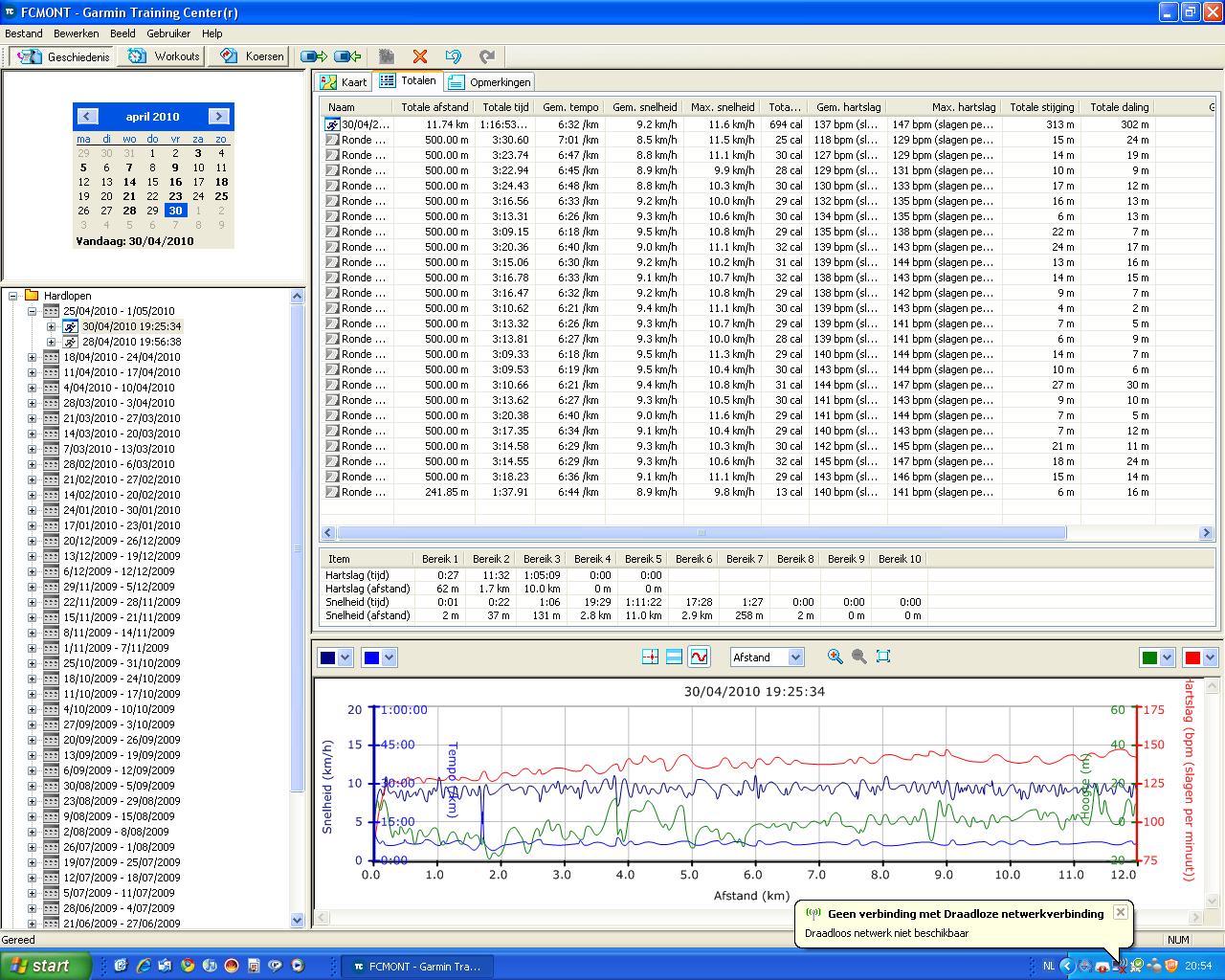Open the dark blue graph color dropdown
Screen dimensions: 1225x980
click(345, 657)
